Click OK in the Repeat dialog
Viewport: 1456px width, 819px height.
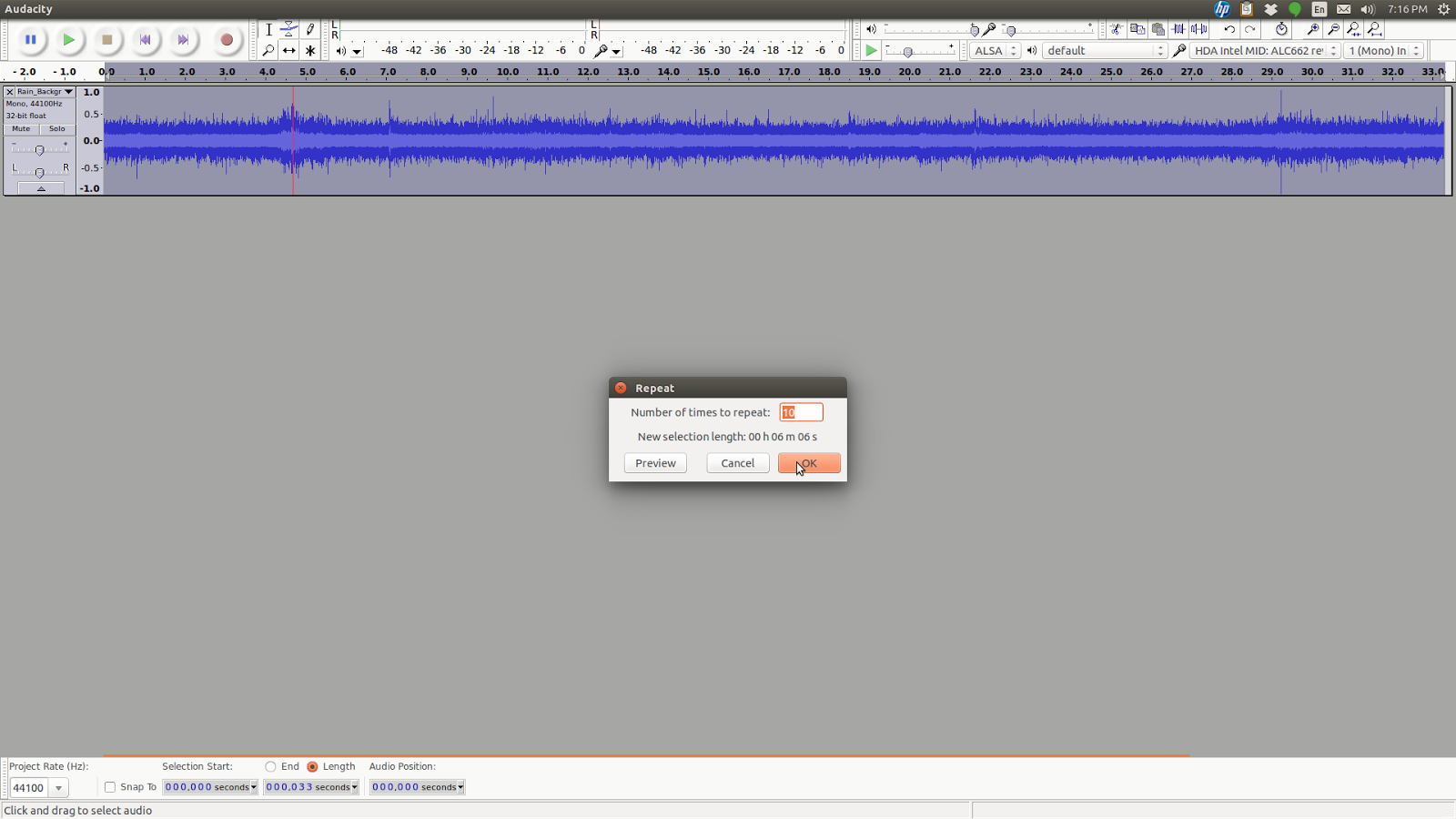[809, 463]
